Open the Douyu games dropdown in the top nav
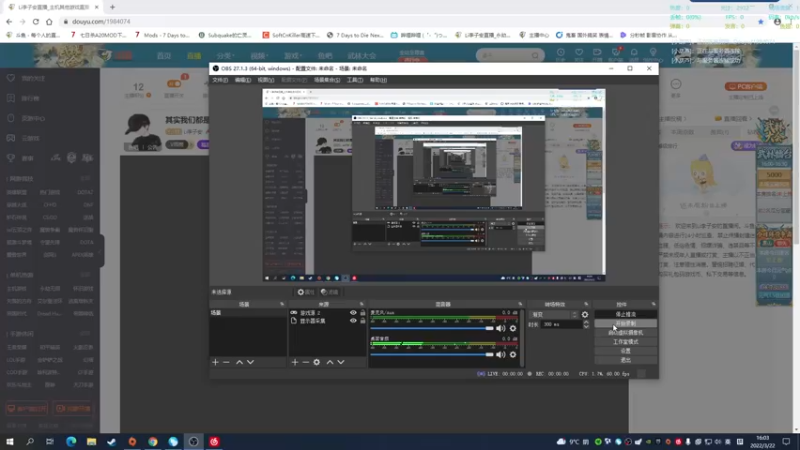Image resolution: width=800 pixels, height=450 pixels. click(x=293, y=56)
